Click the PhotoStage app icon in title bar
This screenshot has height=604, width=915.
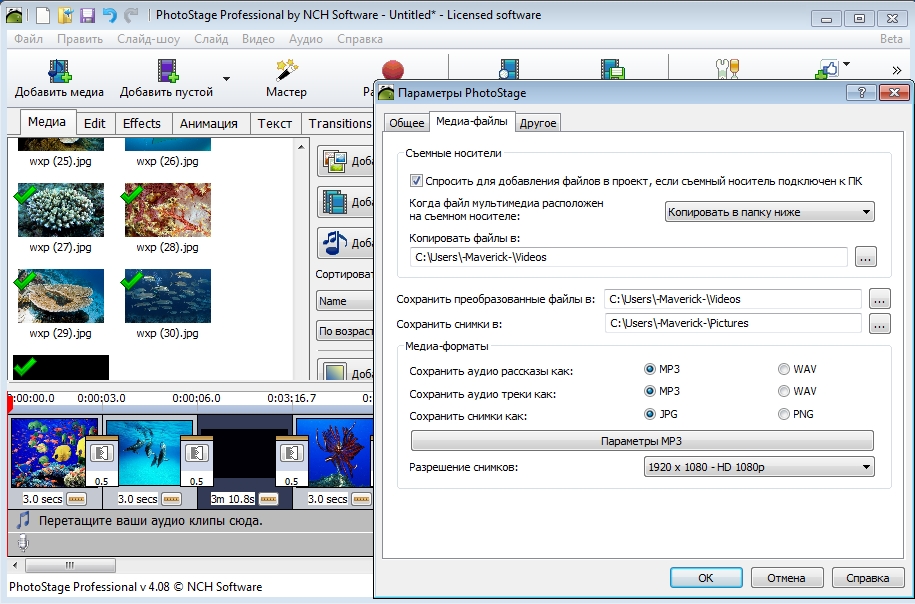[x=14, y=15]
